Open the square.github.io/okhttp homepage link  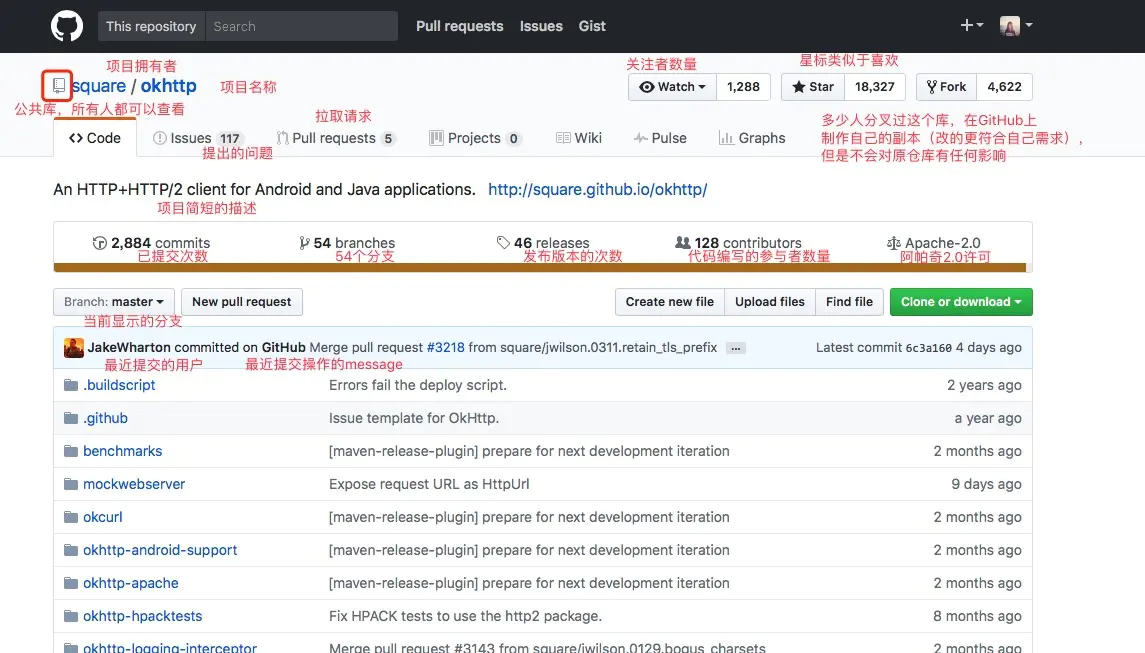point(597,190)
